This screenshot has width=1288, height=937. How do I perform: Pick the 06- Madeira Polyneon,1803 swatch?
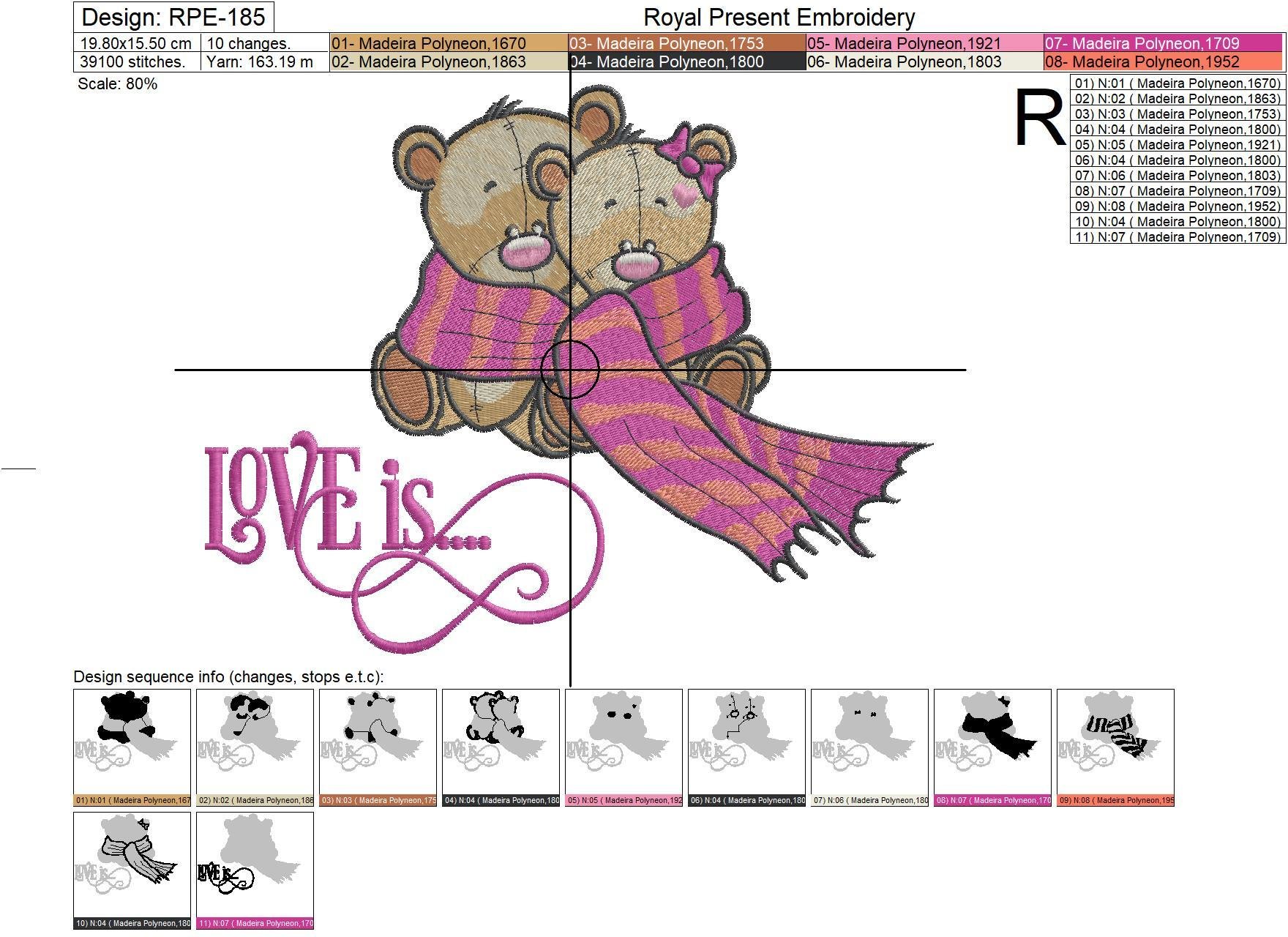click(x=925, y=61)
